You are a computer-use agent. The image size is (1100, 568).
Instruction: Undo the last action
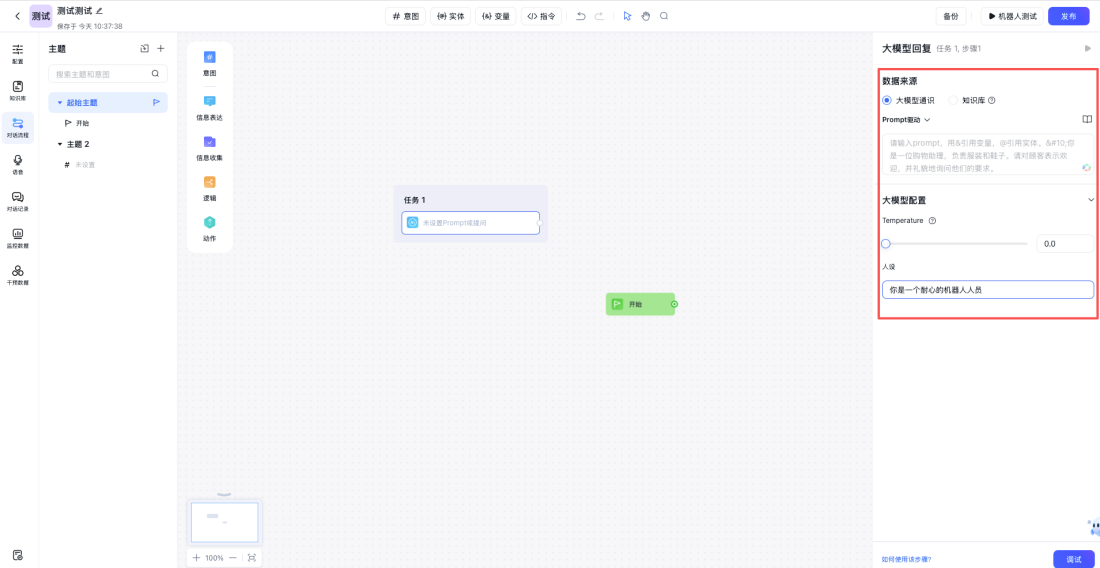point(580,16)
